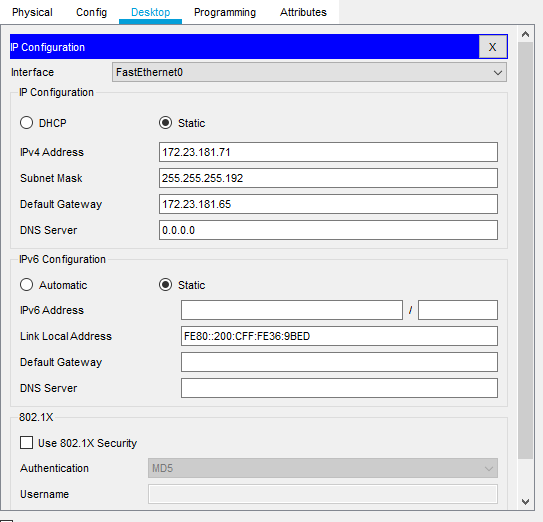Viewport: 543px width, 522px height.
Task: Click the IPv6 prefix length field
Action: 458,310
